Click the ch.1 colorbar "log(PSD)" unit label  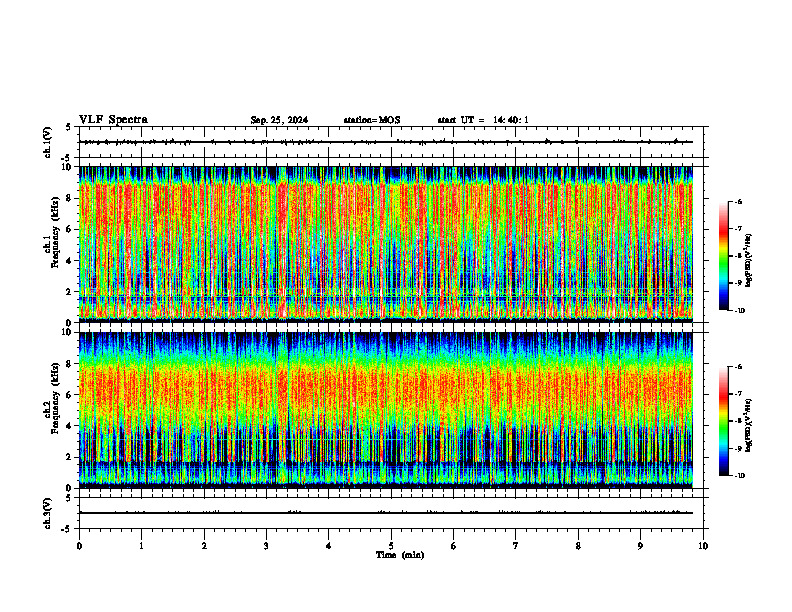pyautogui.click(x=748, y=261)
